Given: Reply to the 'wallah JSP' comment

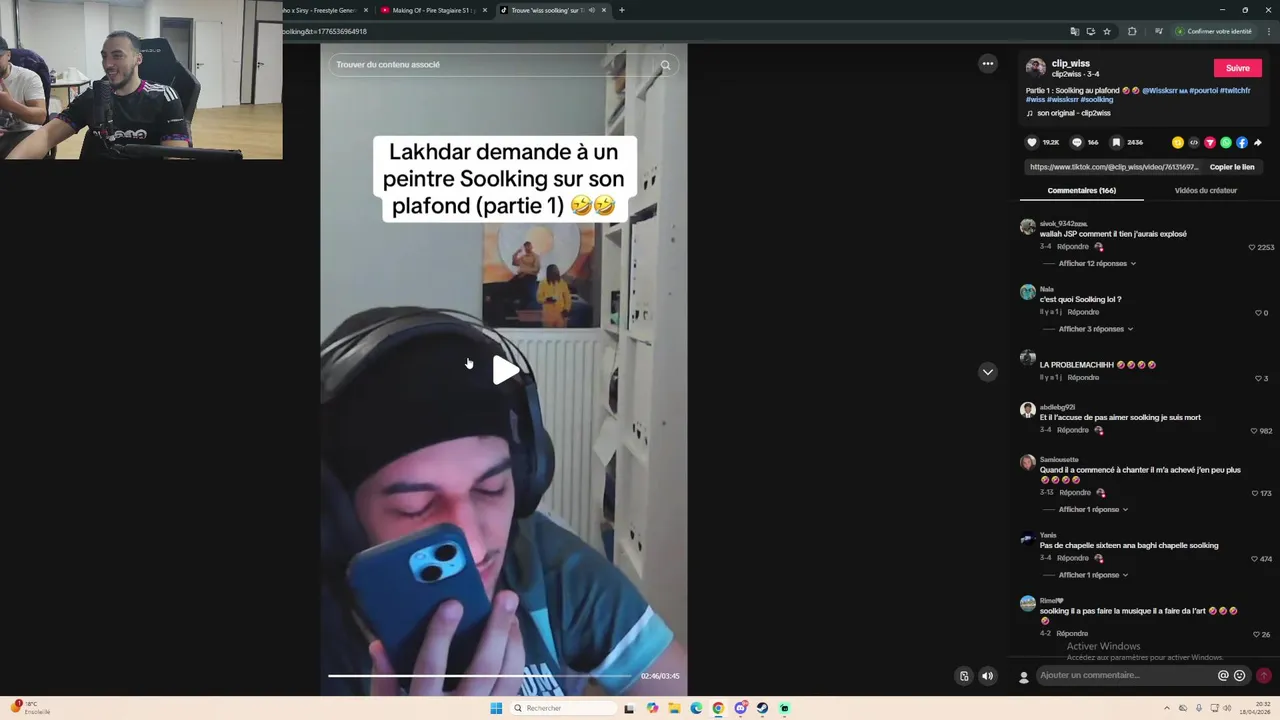Looking at the screenshot, I should point(1072,247).
